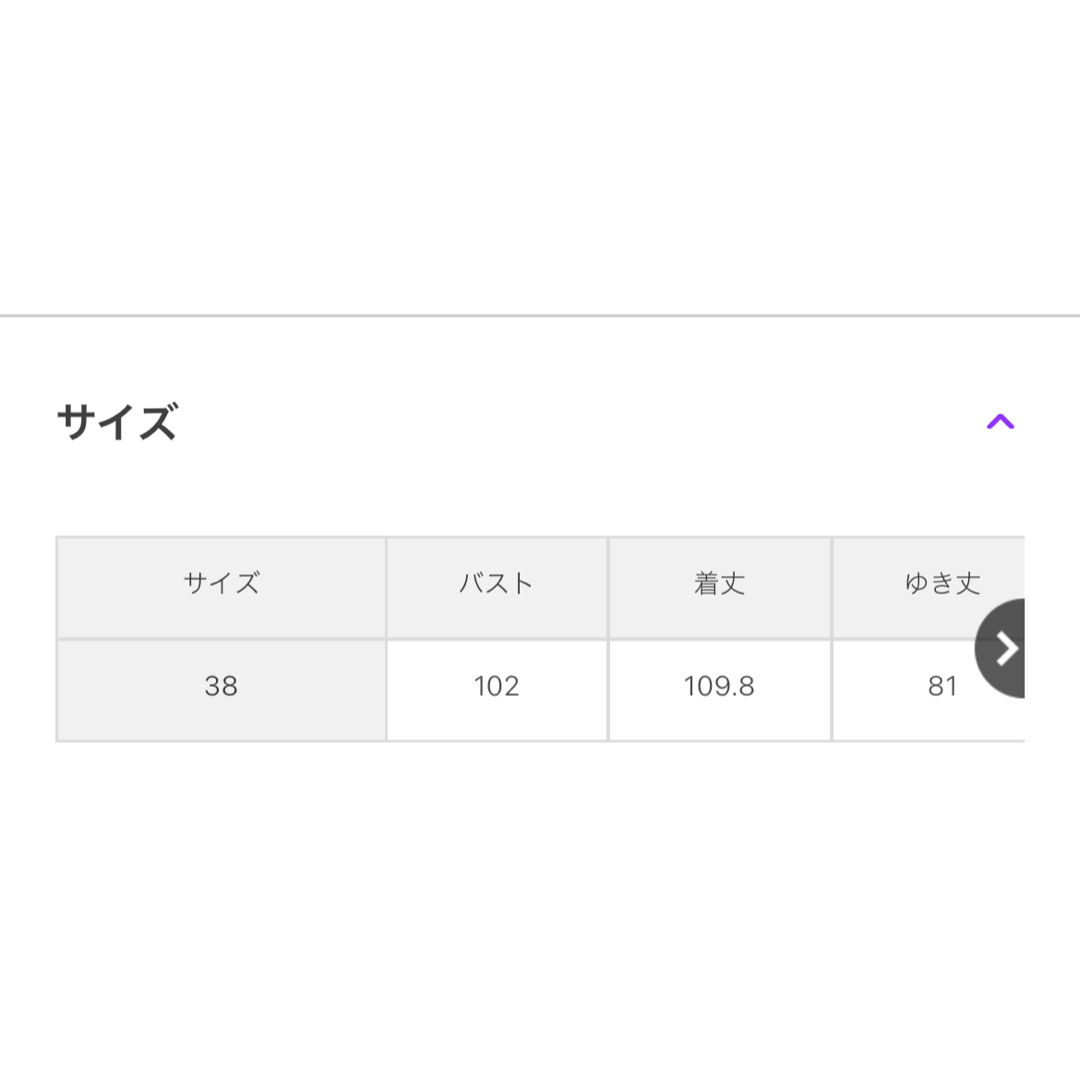Click the ゆき丈 column header
1080x1080 pixels.
point(929,588)
